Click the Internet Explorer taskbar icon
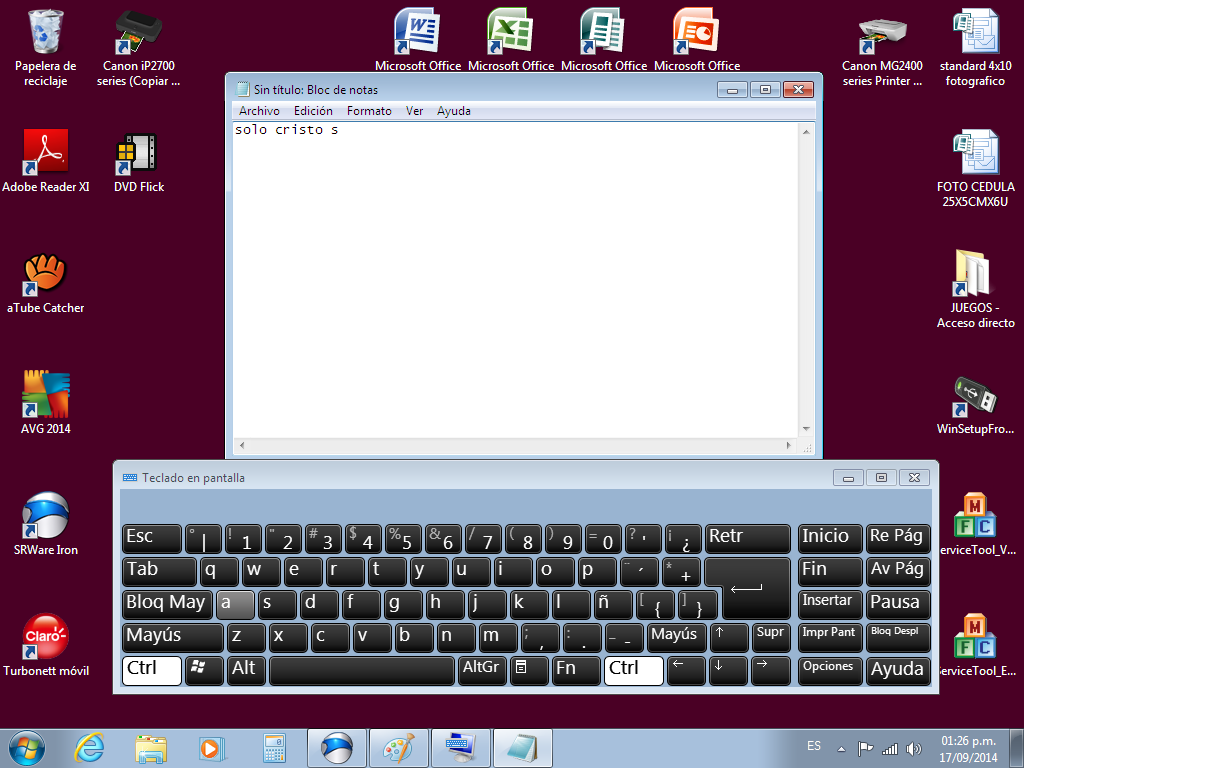The width and height of the screenshot is (1223, 768). point(90,748)
